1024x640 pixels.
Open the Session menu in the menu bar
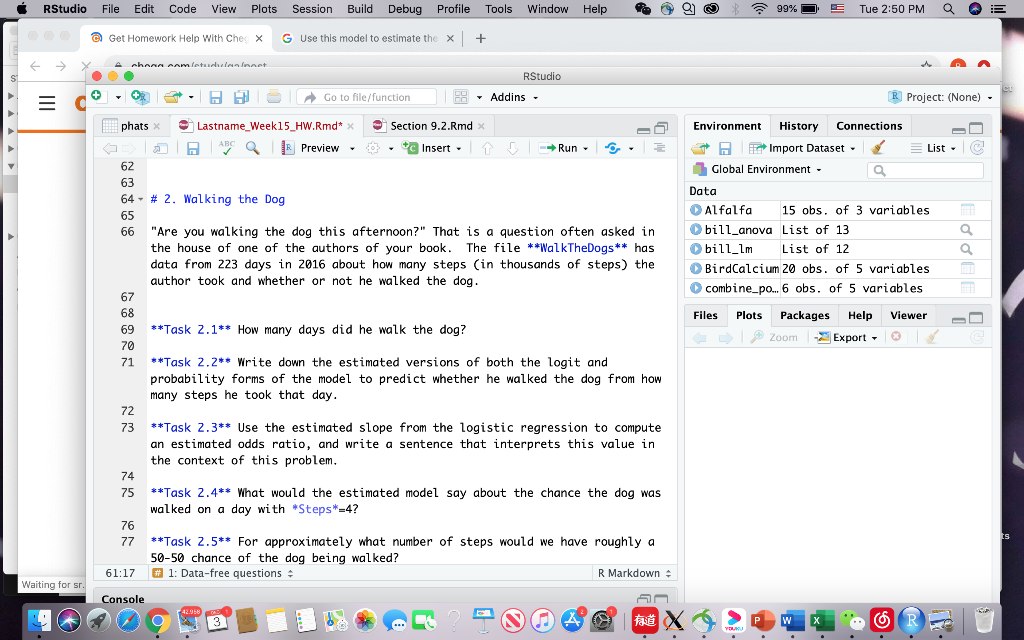pyautogui.click(x=311, y=9)
